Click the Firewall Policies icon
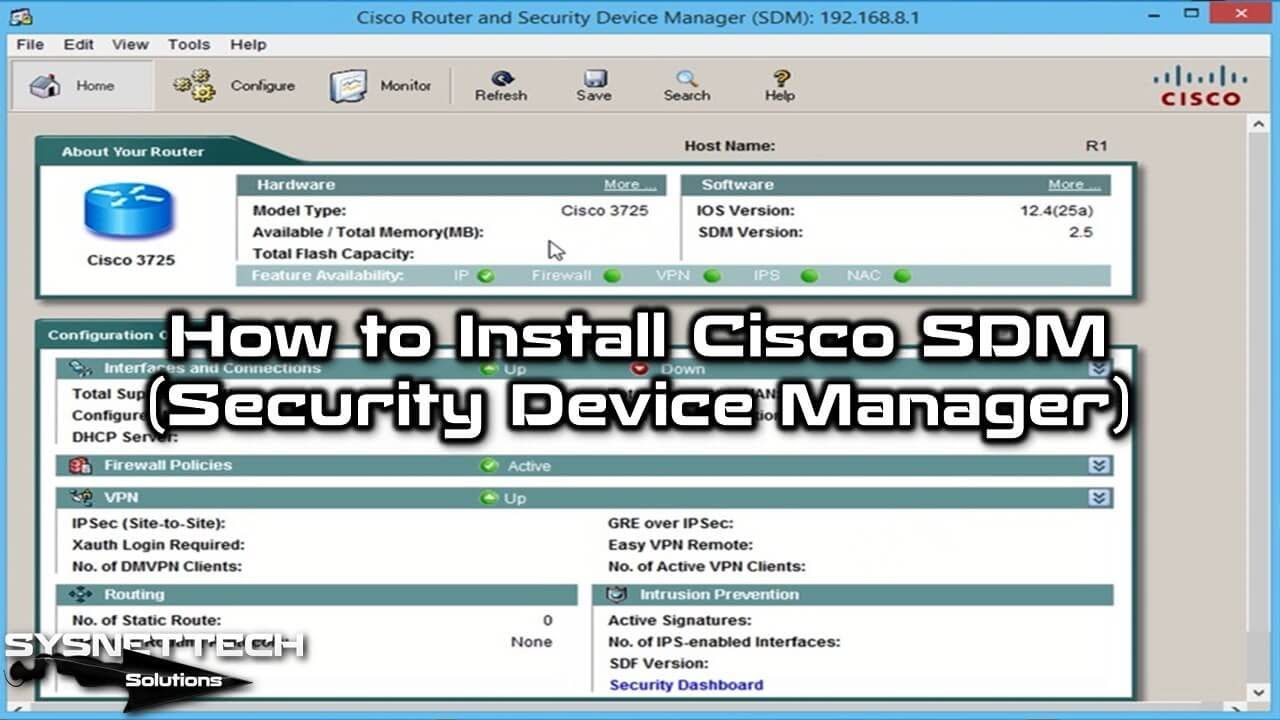The height and width of the screenshot is (720, 1280). pyautogui.click(x=81, y=466)
